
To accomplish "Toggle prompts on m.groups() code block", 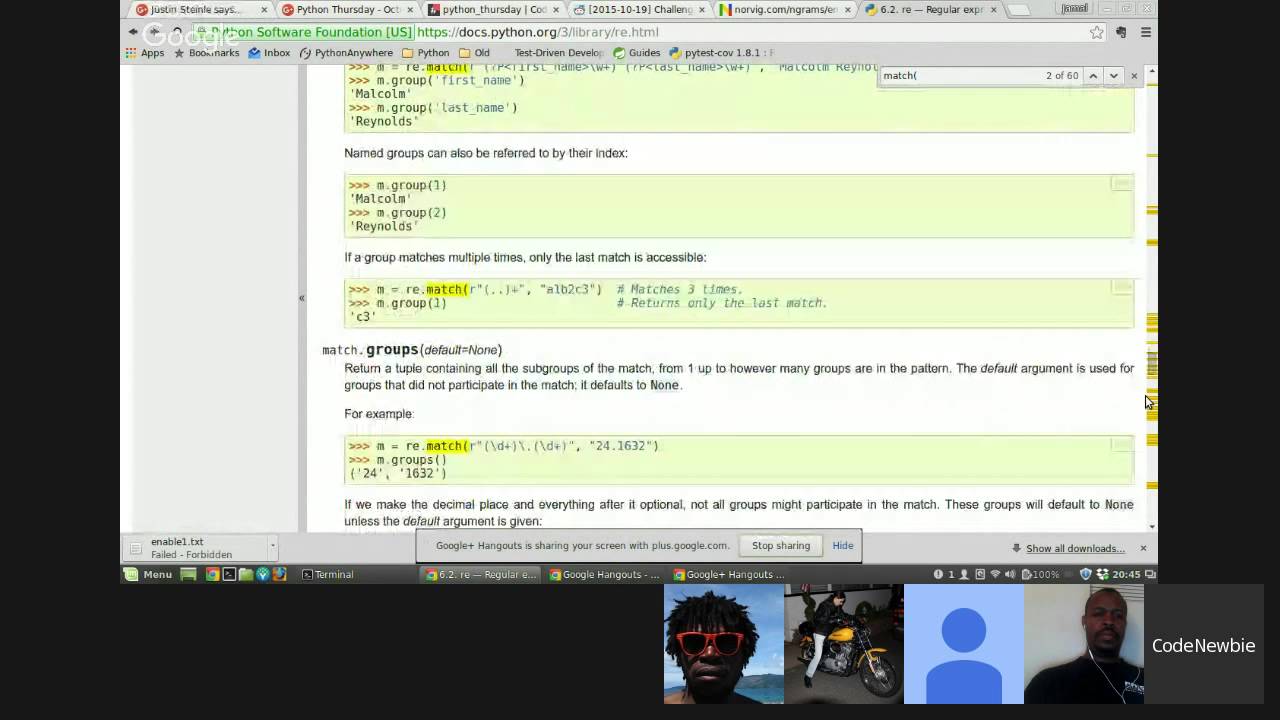I will coord(1121,445).
